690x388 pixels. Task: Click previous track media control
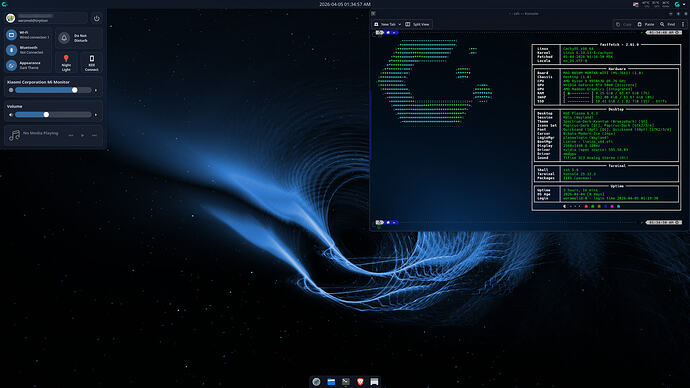tap(71, 135)
